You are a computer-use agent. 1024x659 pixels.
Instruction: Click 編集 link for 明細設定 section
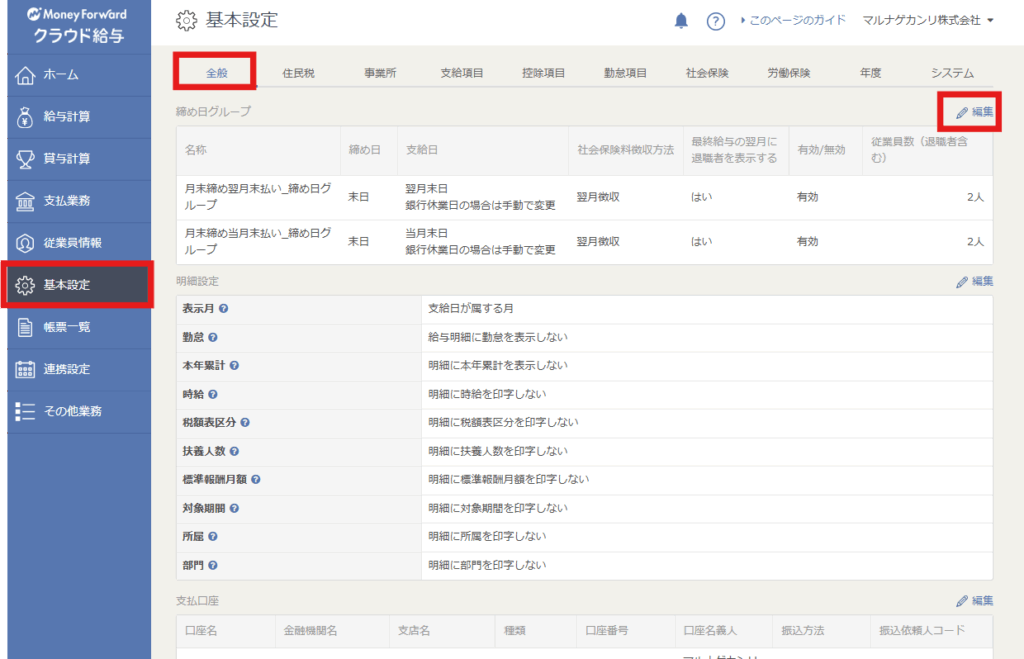[975, 282]
